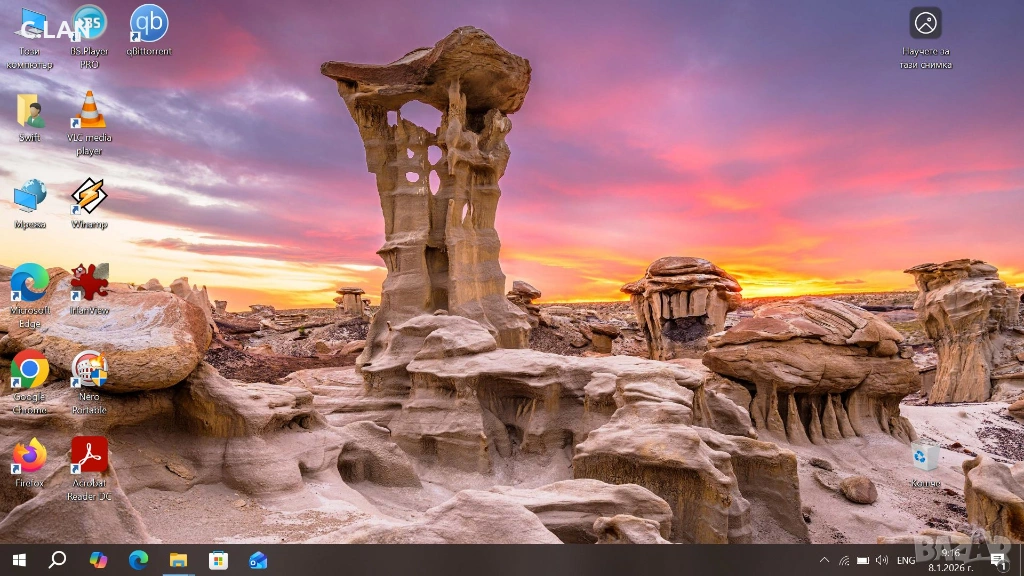Click the taskbar search magnifier
The height and width of the screenshot is (576, 1024).
[57, 560]
